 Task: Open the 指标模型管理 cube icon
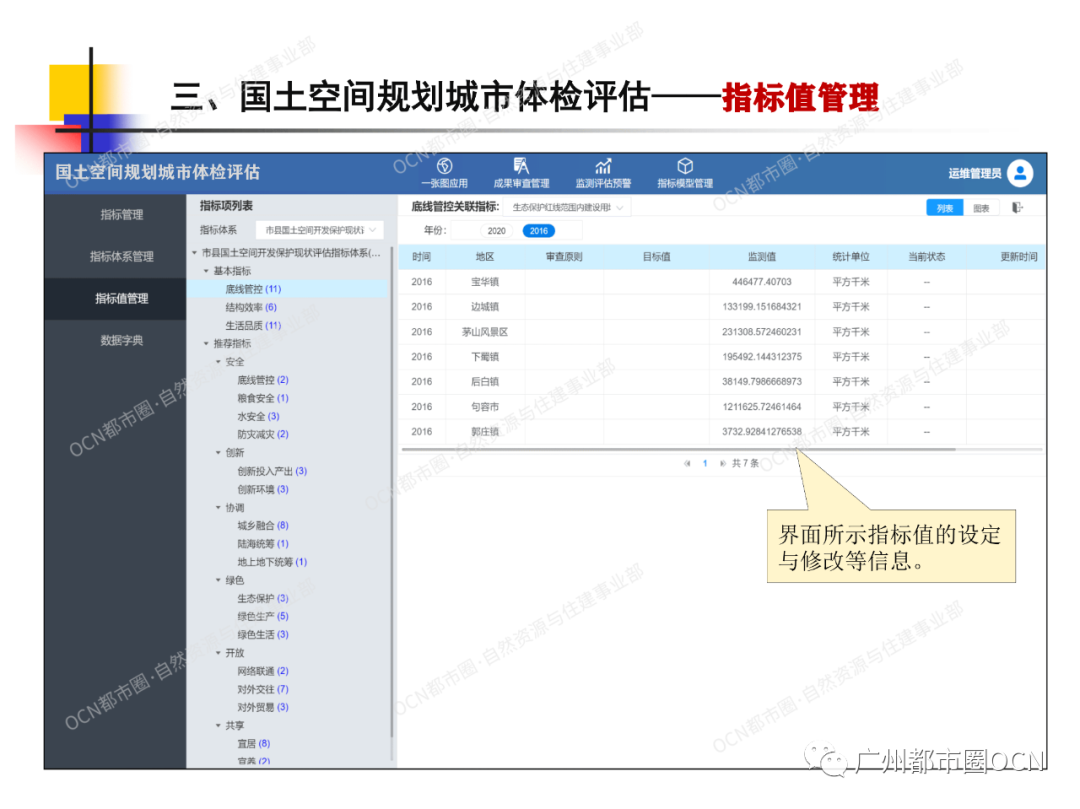coord(685,166)
